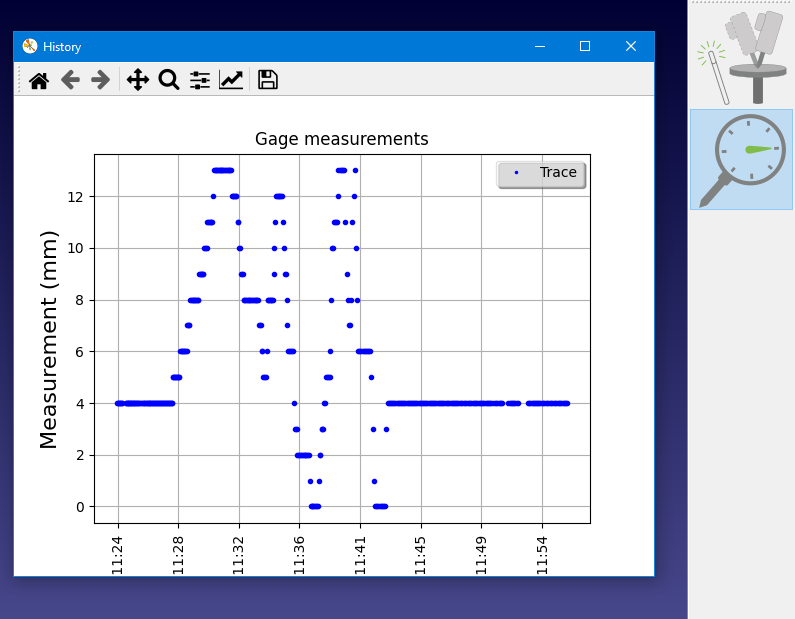Select the gauge dial magnifier sidebar icon
Viewport: 795px width, 619px height.
[x=741, y=159]
